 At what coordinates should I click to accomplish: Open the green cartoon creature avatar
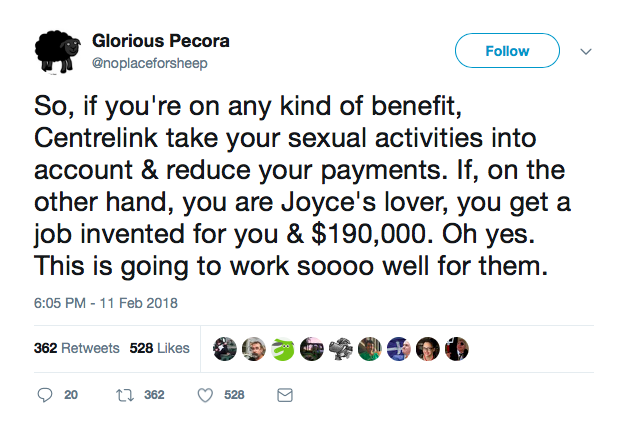point(283,349)
